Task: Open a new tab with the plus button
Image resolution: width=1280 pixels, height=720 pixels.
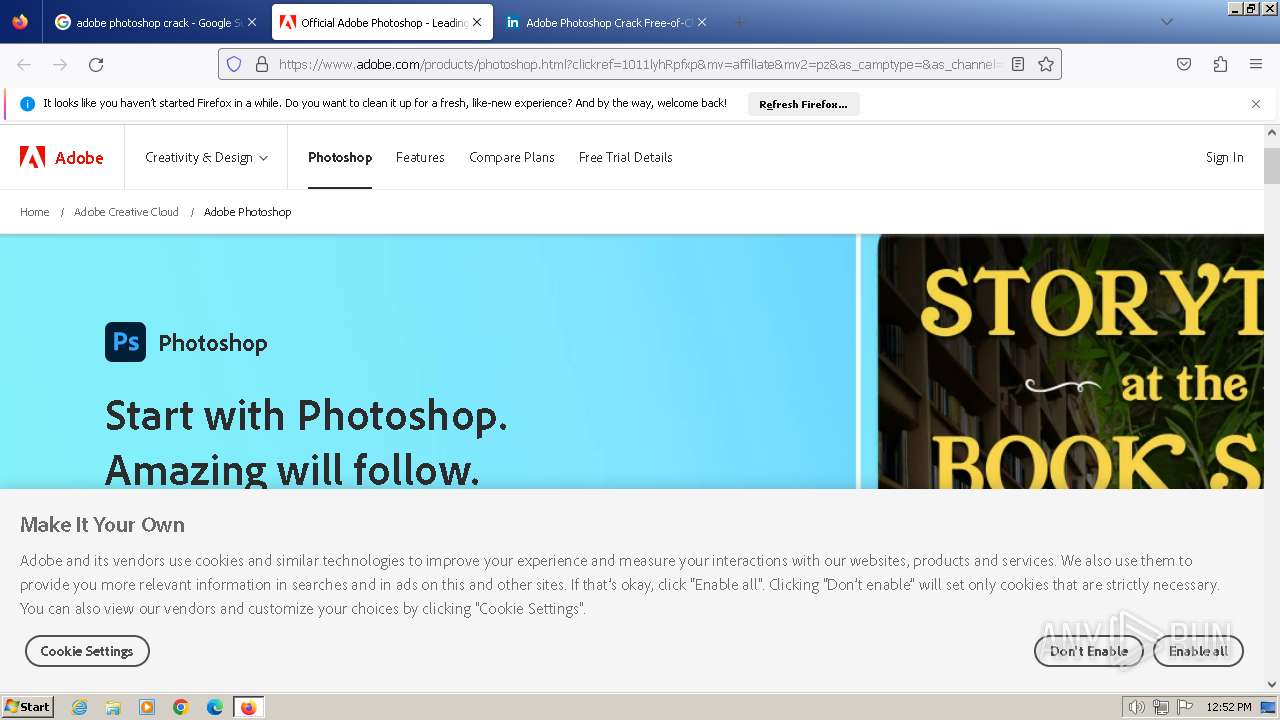Action: point(740,22)
